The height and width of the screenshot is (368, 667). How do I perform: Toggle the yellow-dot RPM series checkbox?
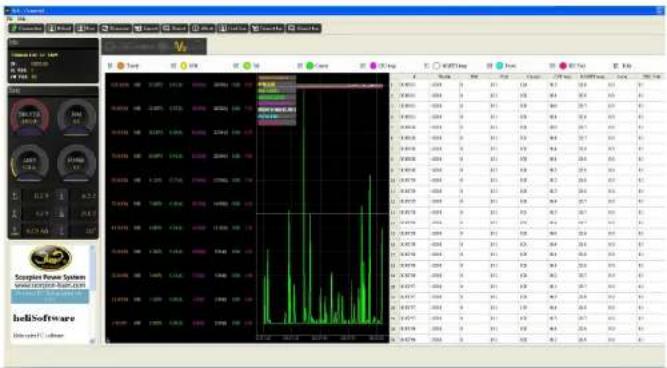[x=173, y=66]
